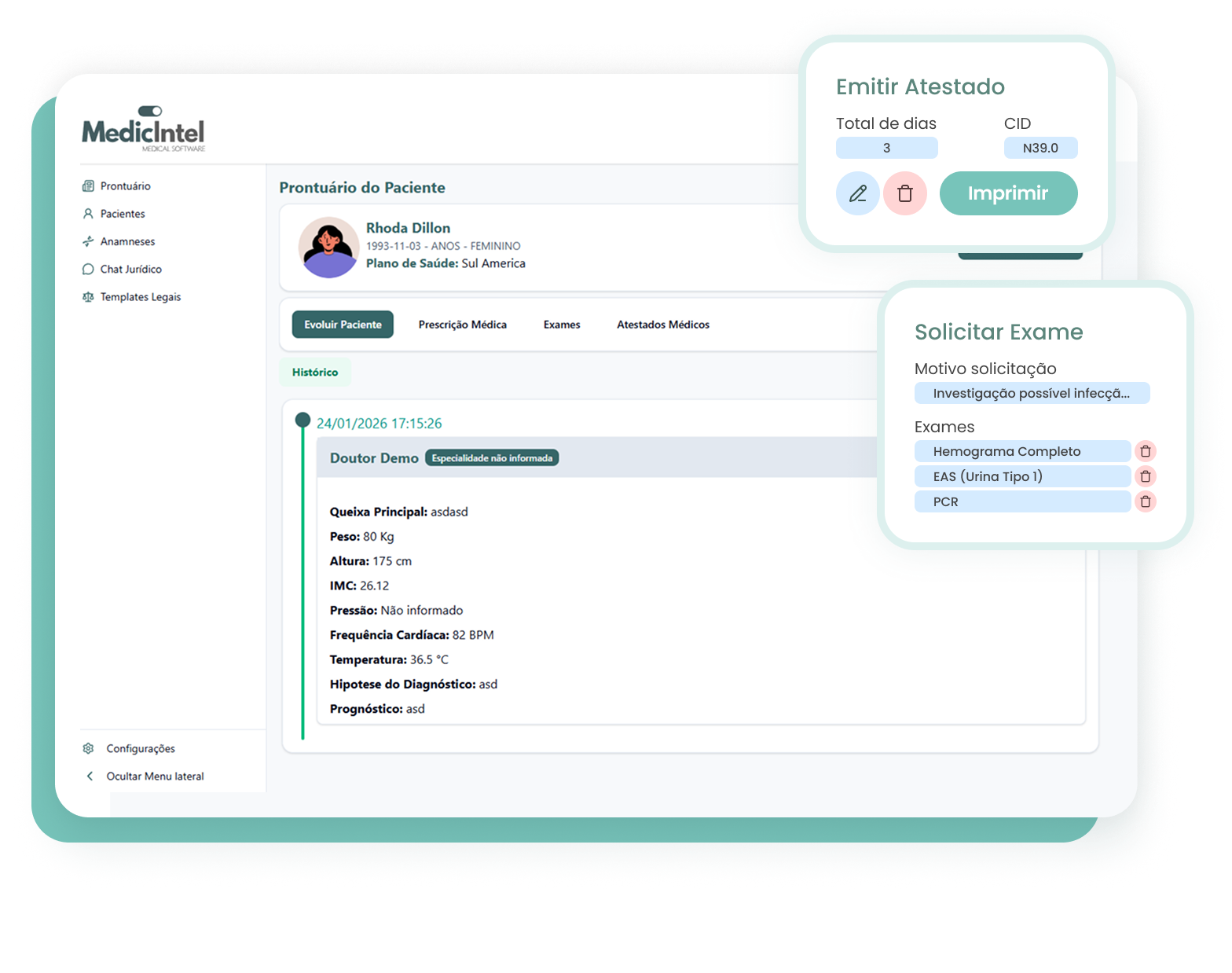1232x973 pixels.
Task: Click the Imprimir button
Action: [x=1008, y=193]
